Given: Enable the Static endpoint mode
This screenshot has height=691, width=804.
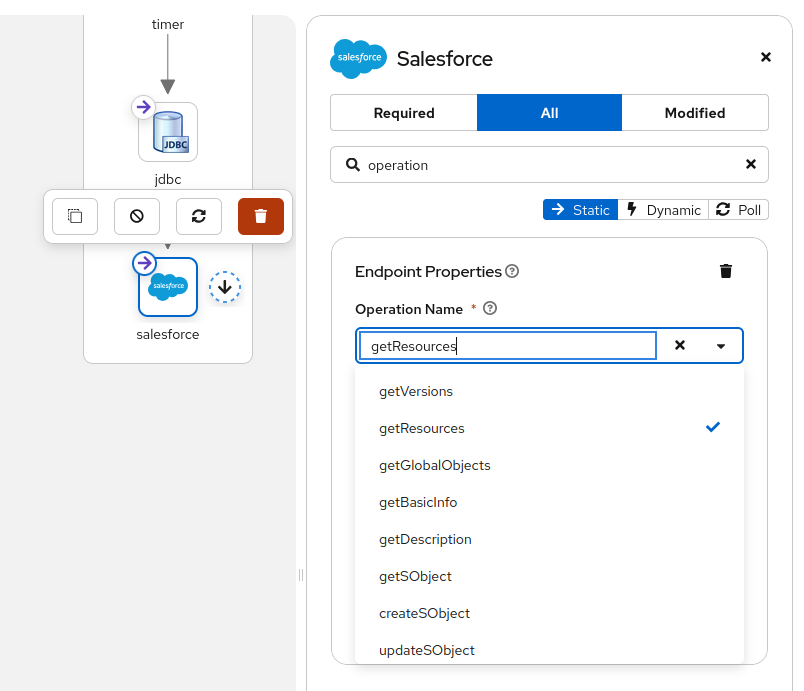Looking at the screenshot, I should [x=580, y=210].
